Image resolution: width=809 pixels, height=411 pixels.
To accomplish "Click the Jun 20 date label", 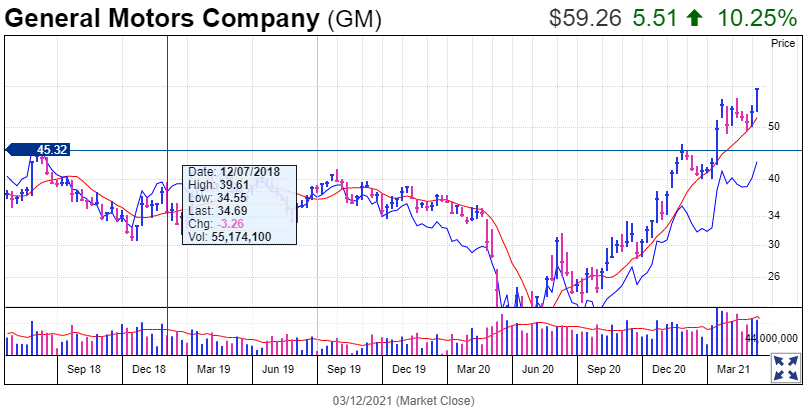I will click(538, 370).
